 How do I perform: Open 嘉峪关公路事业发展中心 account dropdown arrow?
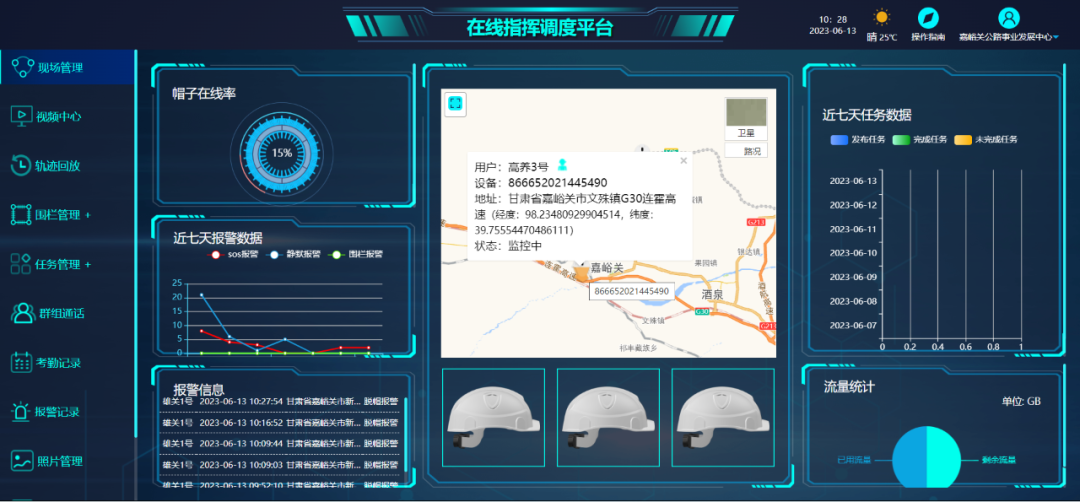tap(1056, 37)
